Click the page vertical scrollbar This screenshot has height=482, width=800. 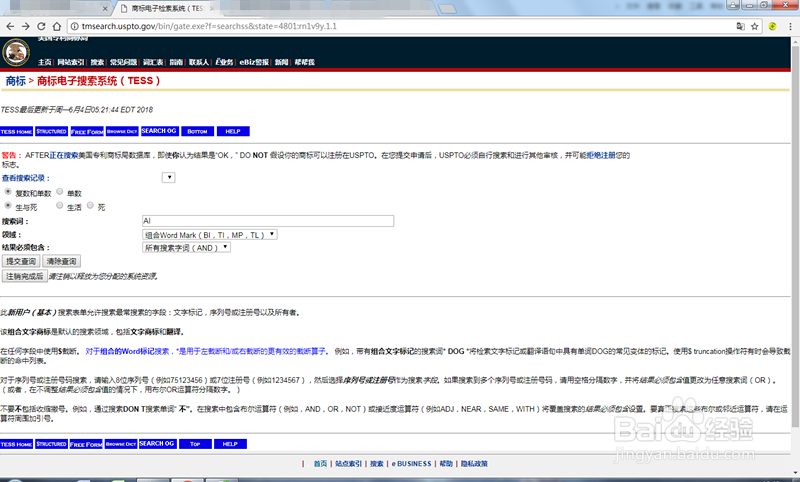click(x=795, y=235)
